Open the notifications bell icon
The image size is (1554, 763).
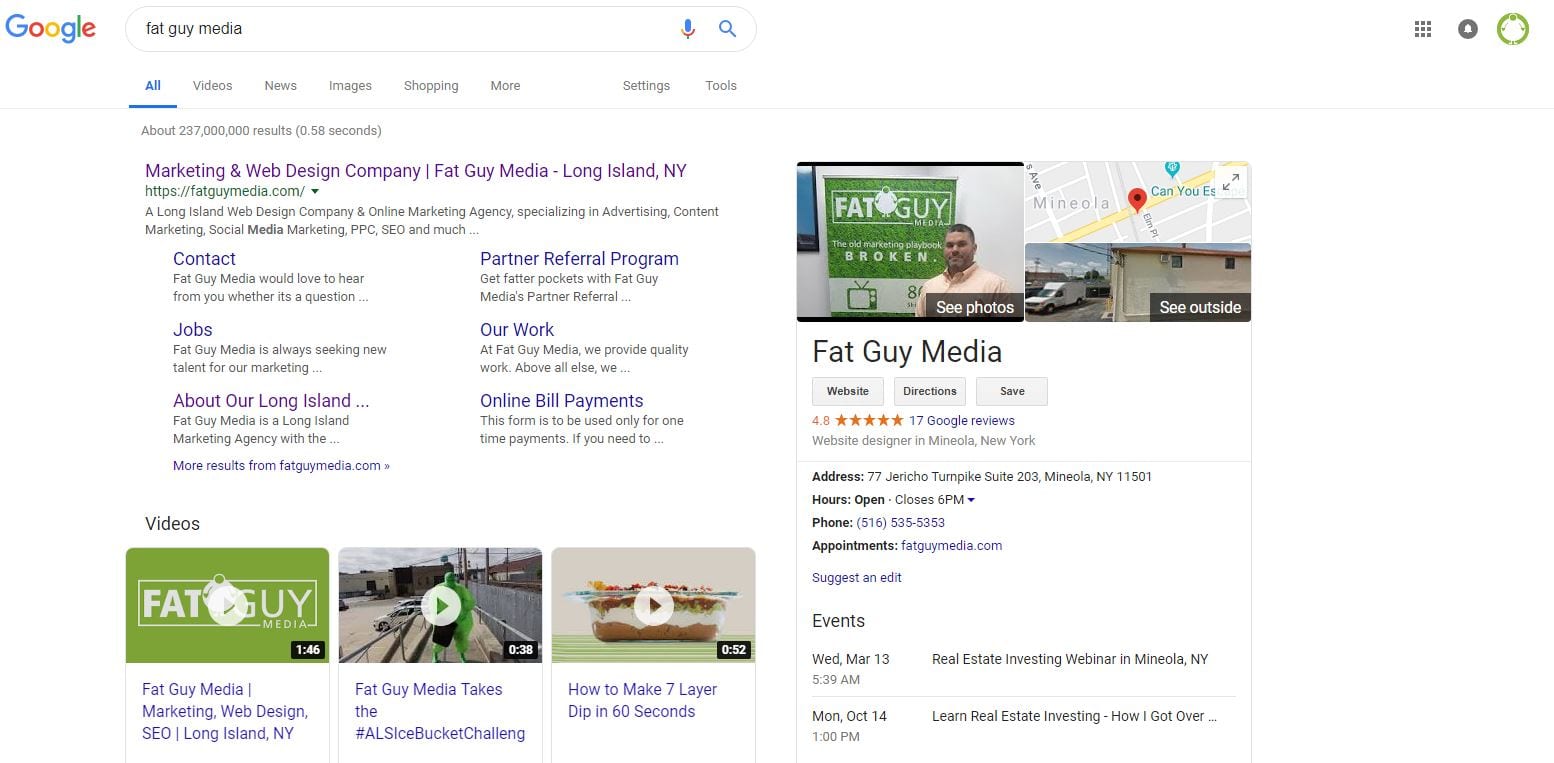tap(1468, 29)
